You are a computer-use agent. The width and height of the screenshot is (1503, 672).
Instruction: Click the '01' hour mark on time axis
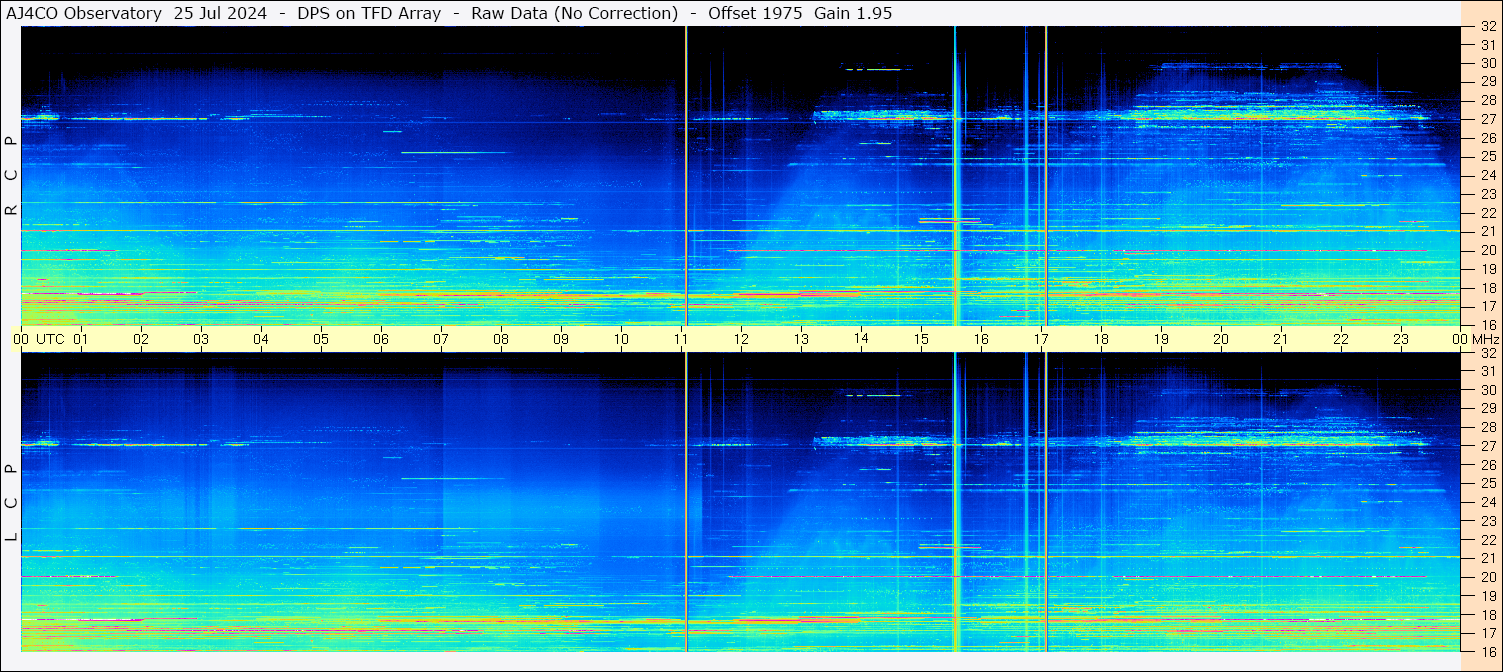[81, 339]
